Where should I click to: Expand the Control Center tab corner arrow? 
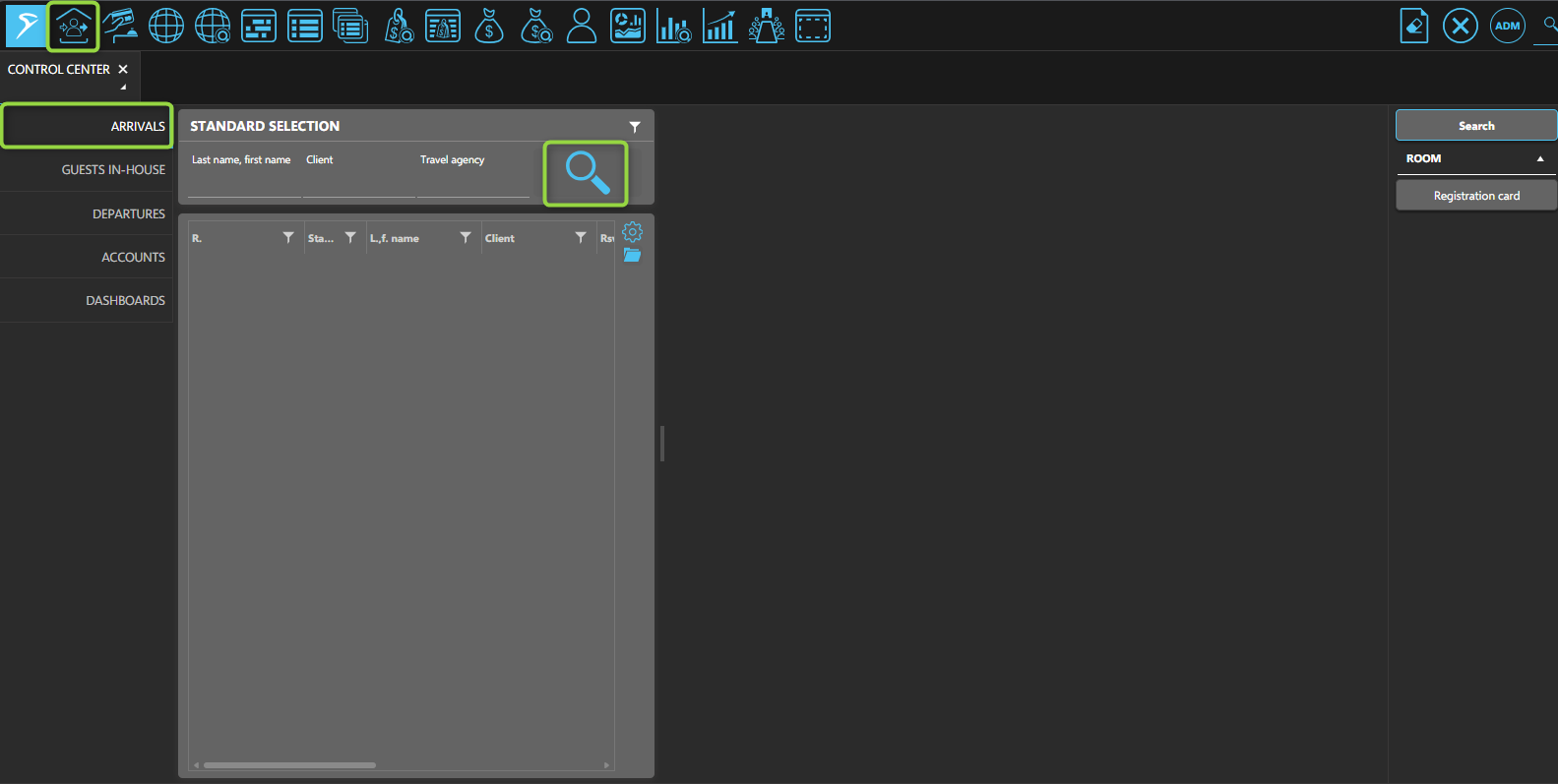(123, 88)
